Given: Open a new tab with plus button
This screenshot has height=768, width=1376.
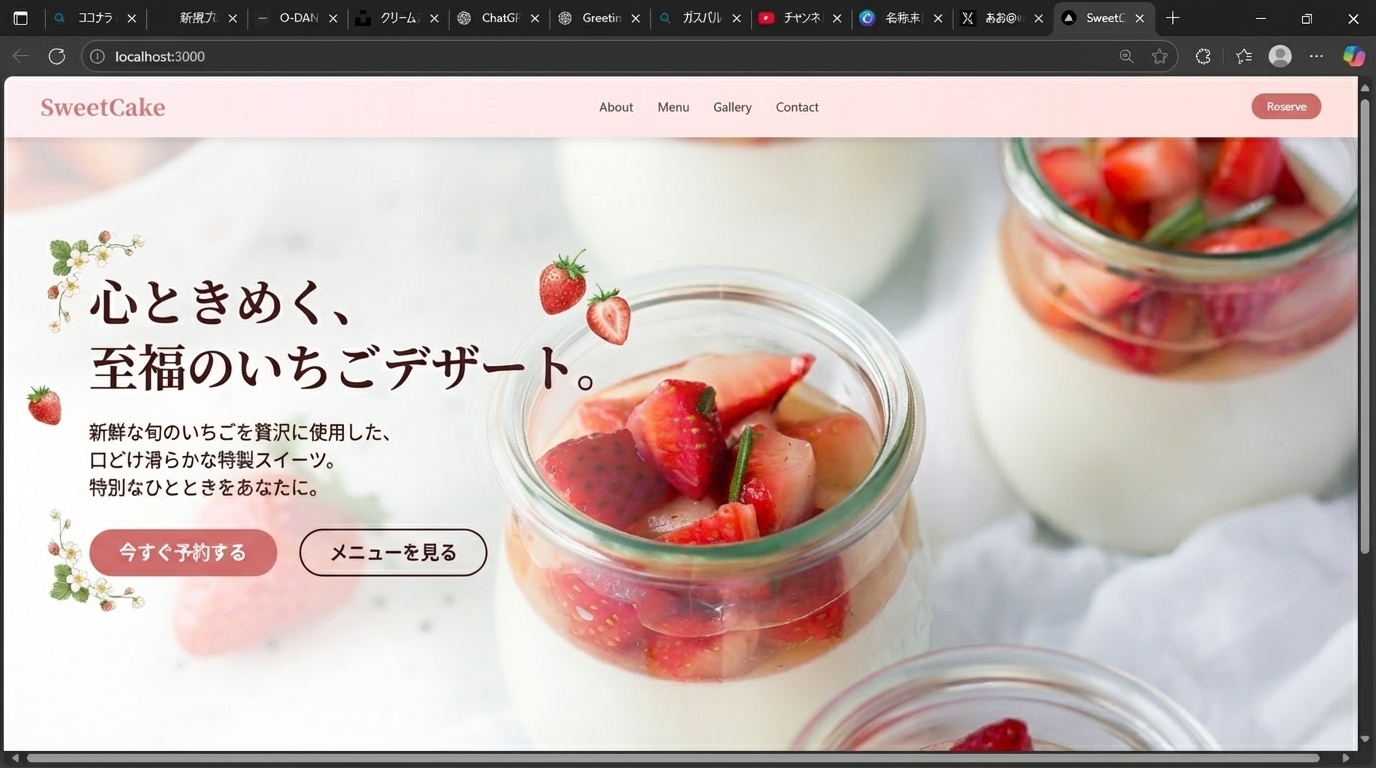Looking at the screenshot, I should point(1173,18).
